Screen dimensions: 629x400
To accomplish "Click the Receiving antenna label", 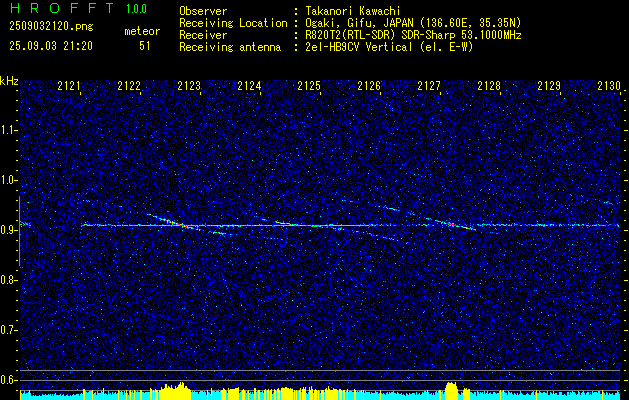I will point(230,47).
